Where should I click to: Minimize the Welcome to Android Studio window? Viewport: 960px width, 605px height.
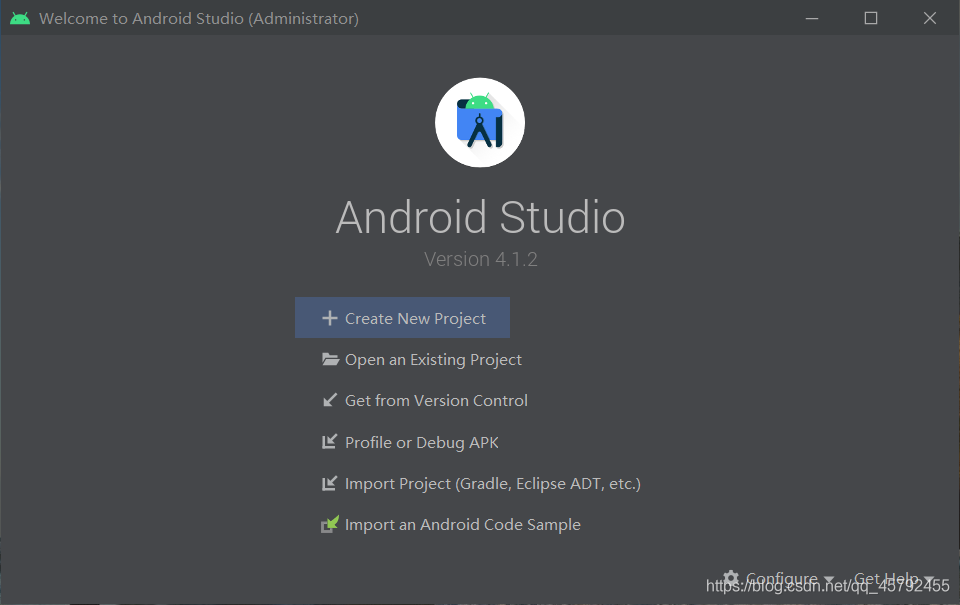(x=812, y=18)
